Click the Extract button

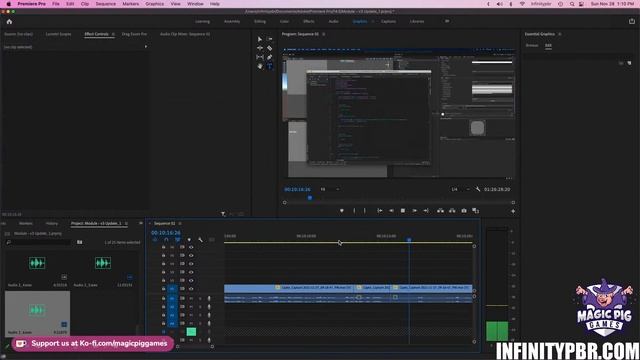click(452, 211)
